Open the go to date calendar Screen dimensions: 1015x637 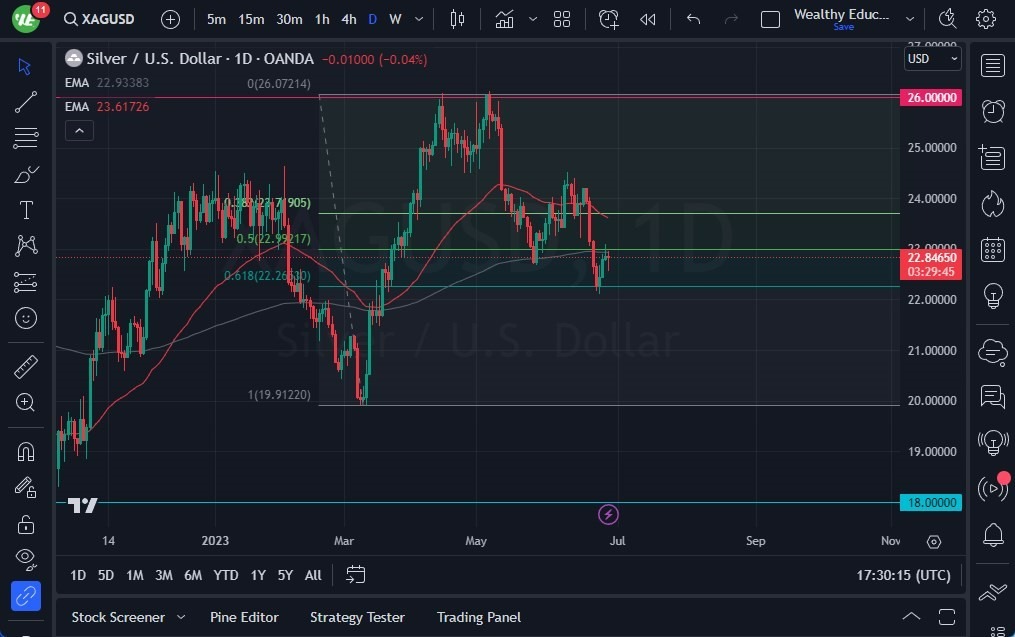355,575
